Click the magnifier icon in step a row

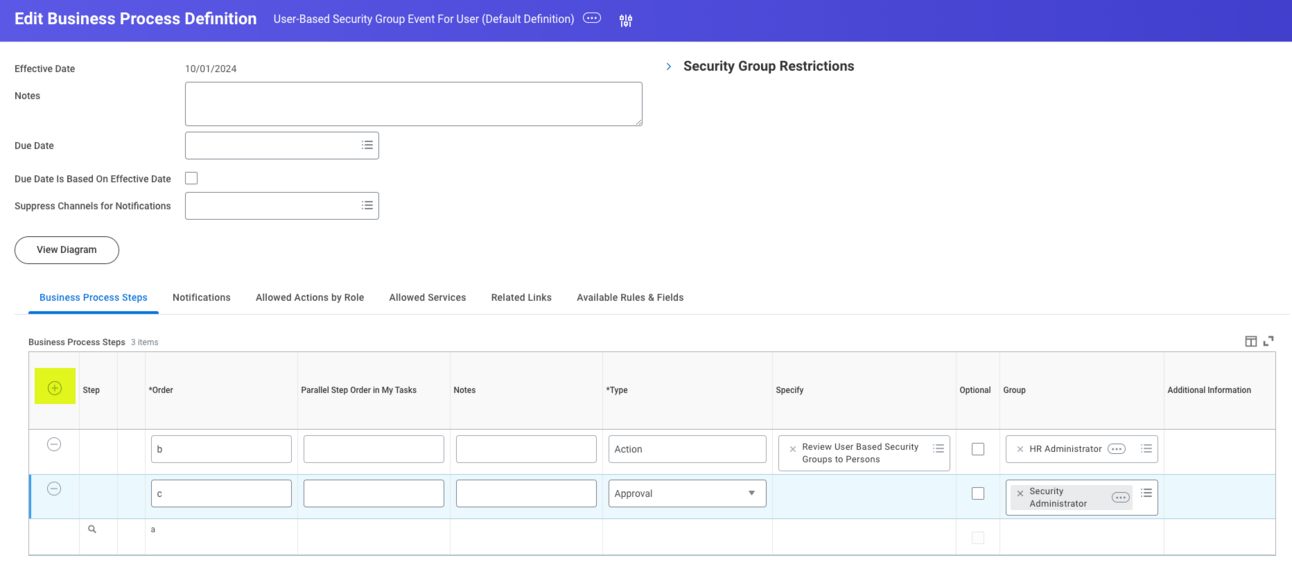click(92, 529)
